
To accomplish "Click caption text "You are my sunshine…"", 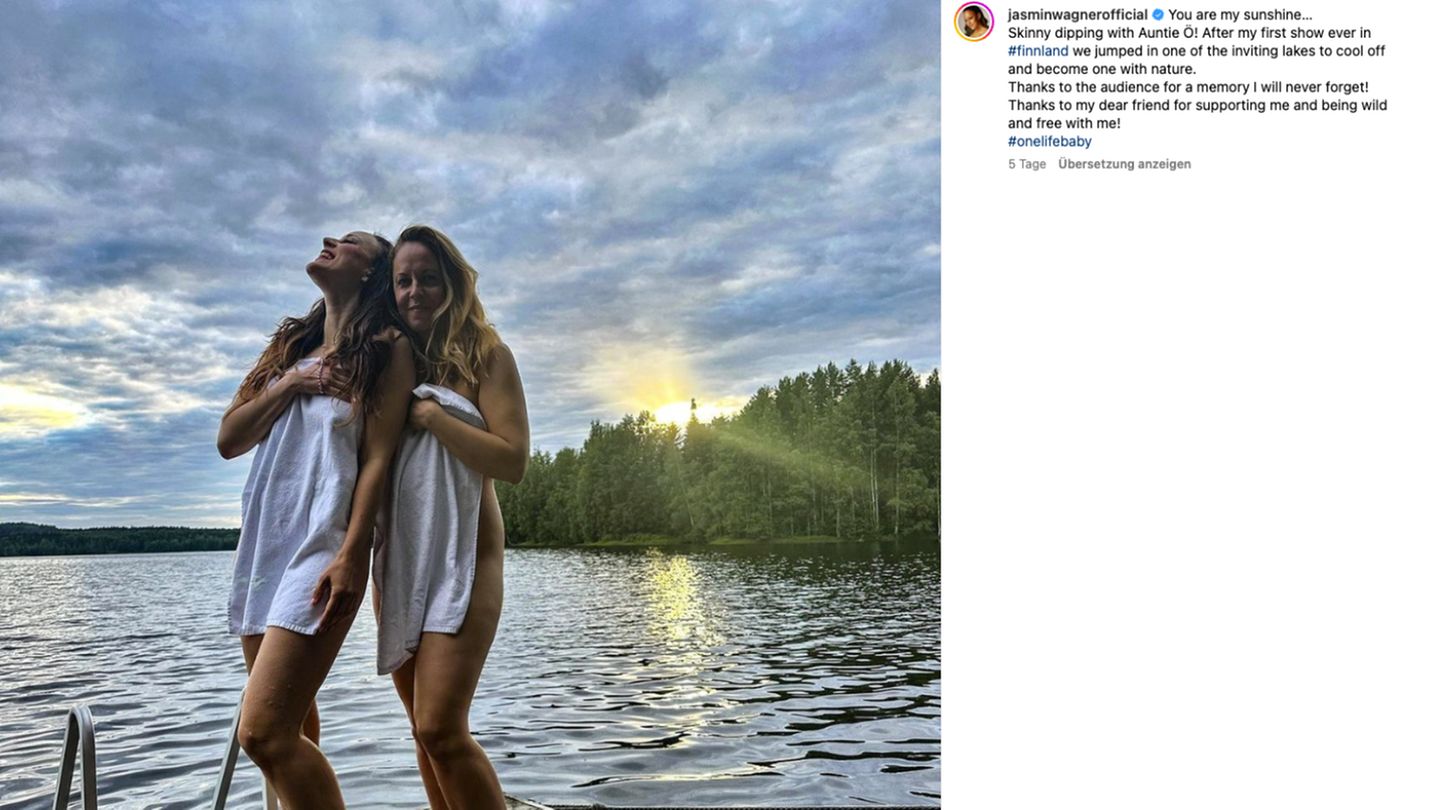I will (1240, 15).
